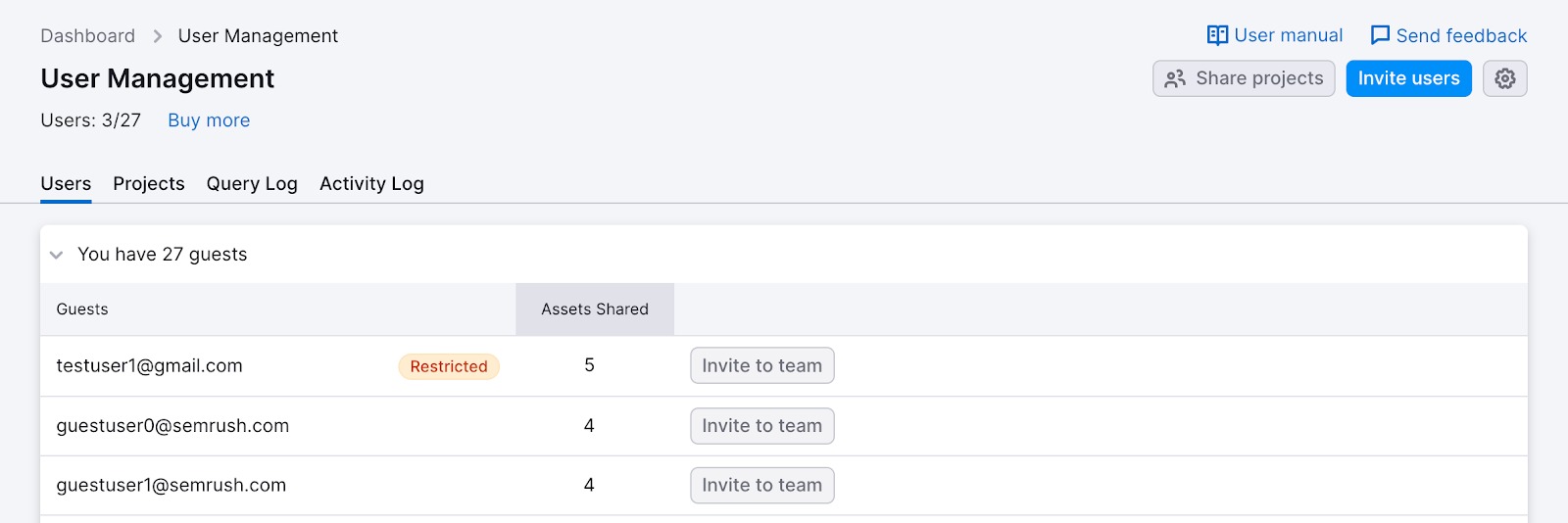Click the Buy more link
The width and height of the screenshot is (1568, 523).
point(209,120)
